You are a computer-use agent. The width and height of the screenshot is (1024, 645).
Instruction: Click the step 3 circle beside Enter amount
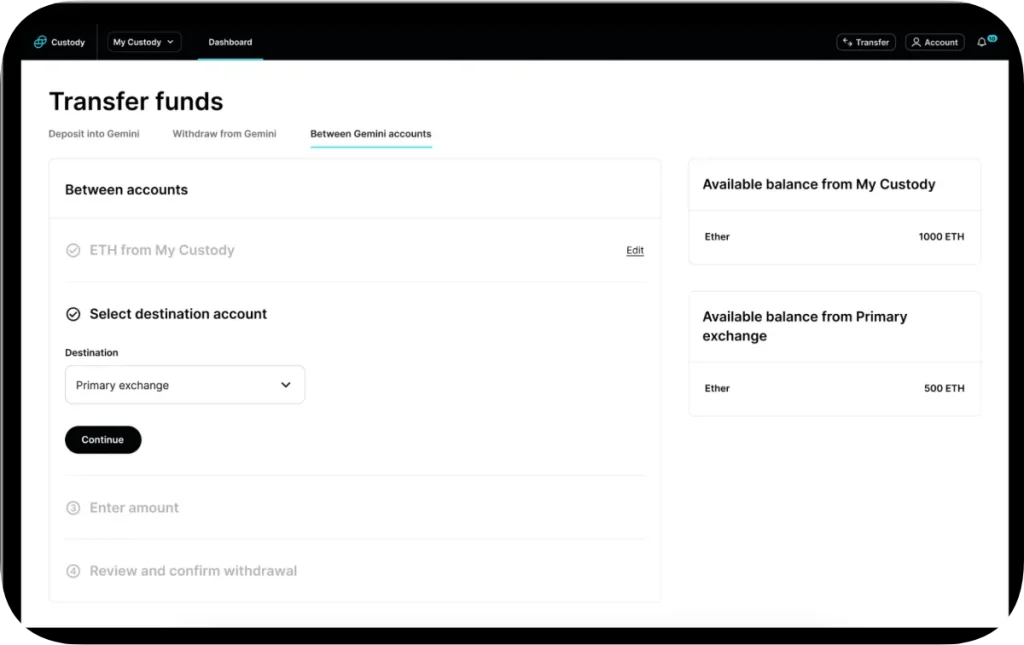click(x=73, y=508)
